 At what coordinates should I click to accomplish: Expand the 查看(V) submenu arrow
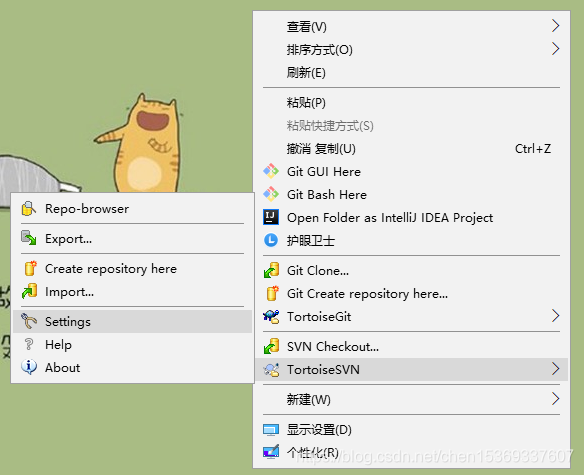pyautogui.click(x=555, y=26)
